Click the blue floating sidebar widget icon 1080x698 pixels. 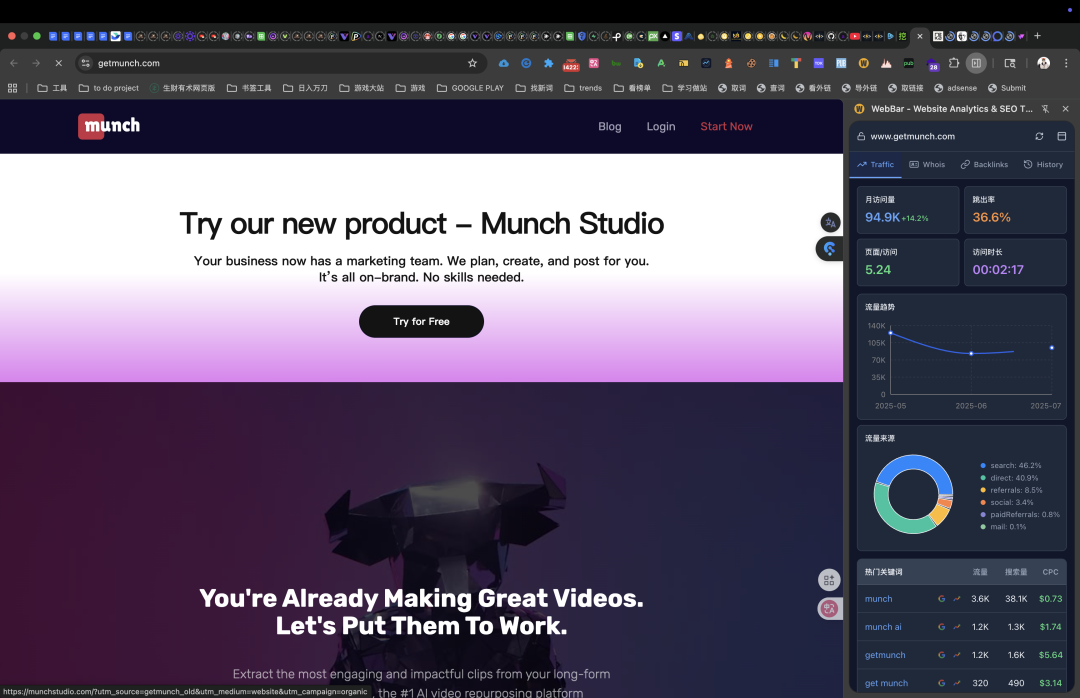point(830,249)
